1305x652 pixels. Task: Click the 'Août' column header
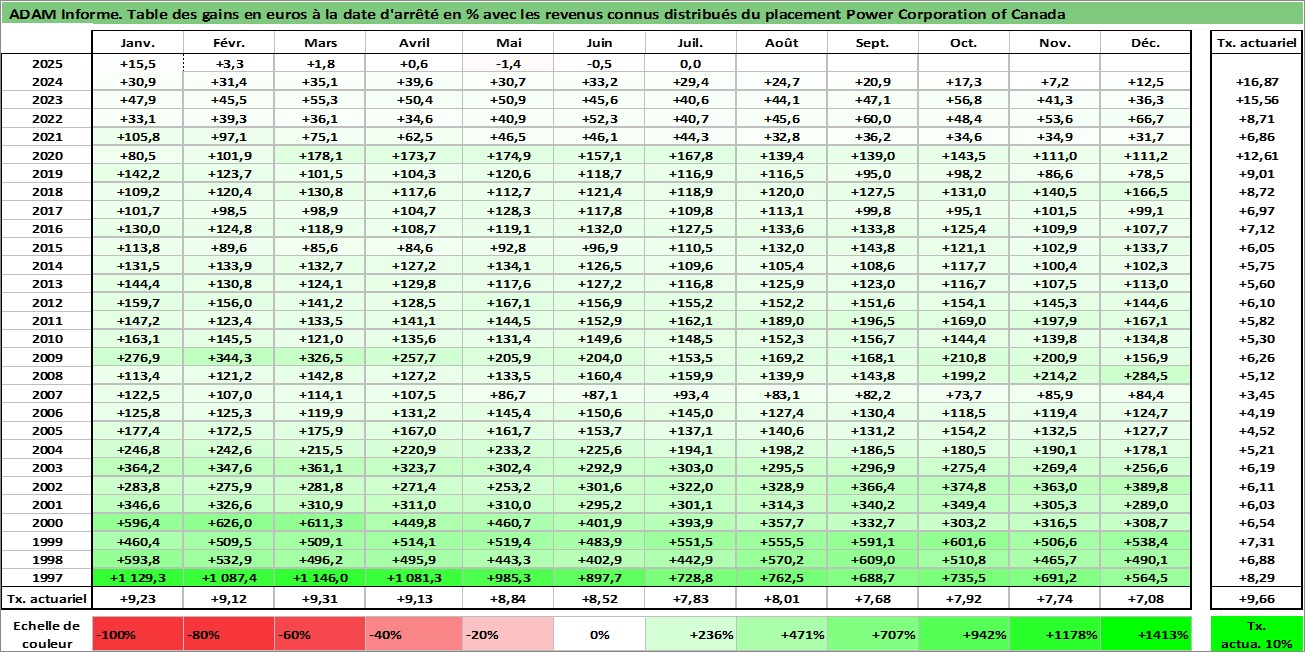pyautogui.click(x=782, y=44)
